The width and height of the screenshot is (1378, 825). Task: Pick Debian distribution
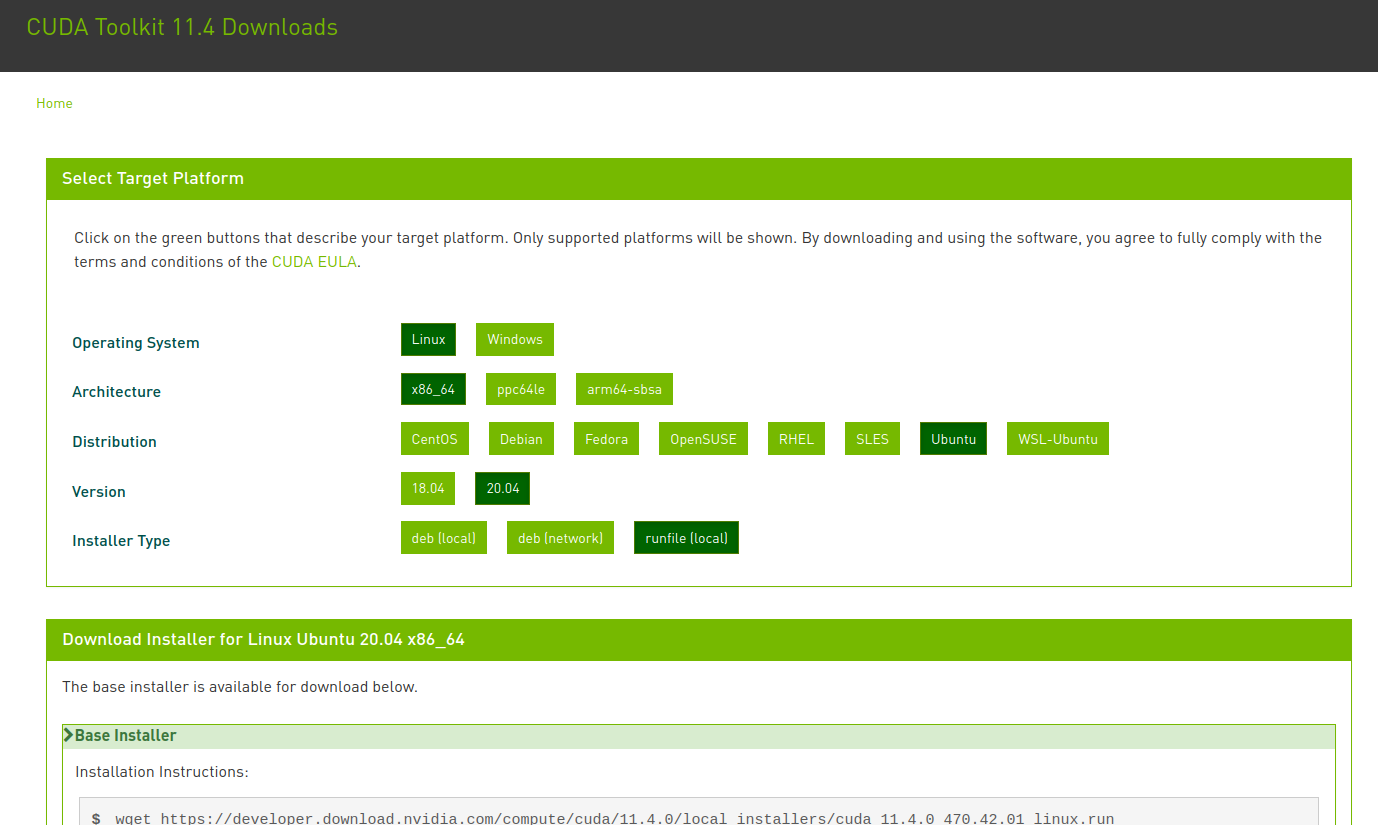click(521, 439)
